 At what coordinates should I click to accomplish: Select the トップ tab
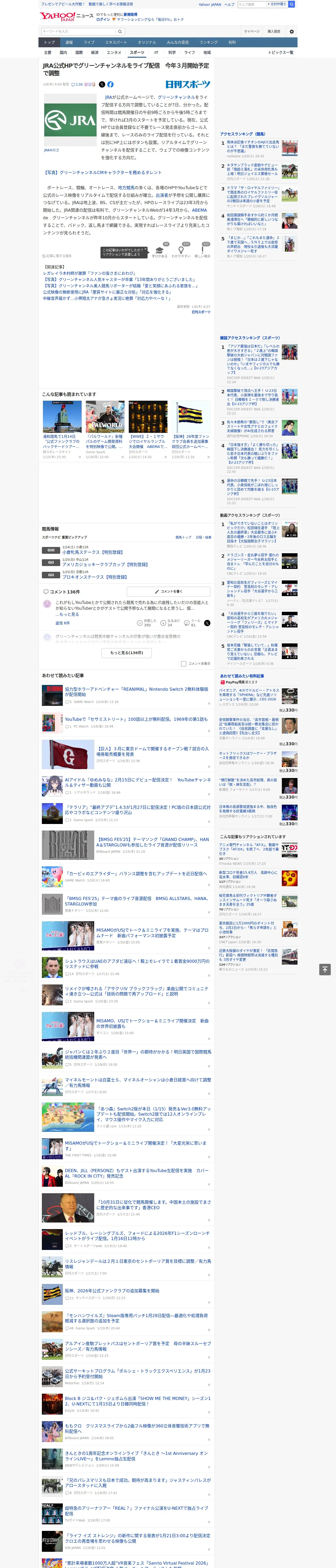point(49,43)
